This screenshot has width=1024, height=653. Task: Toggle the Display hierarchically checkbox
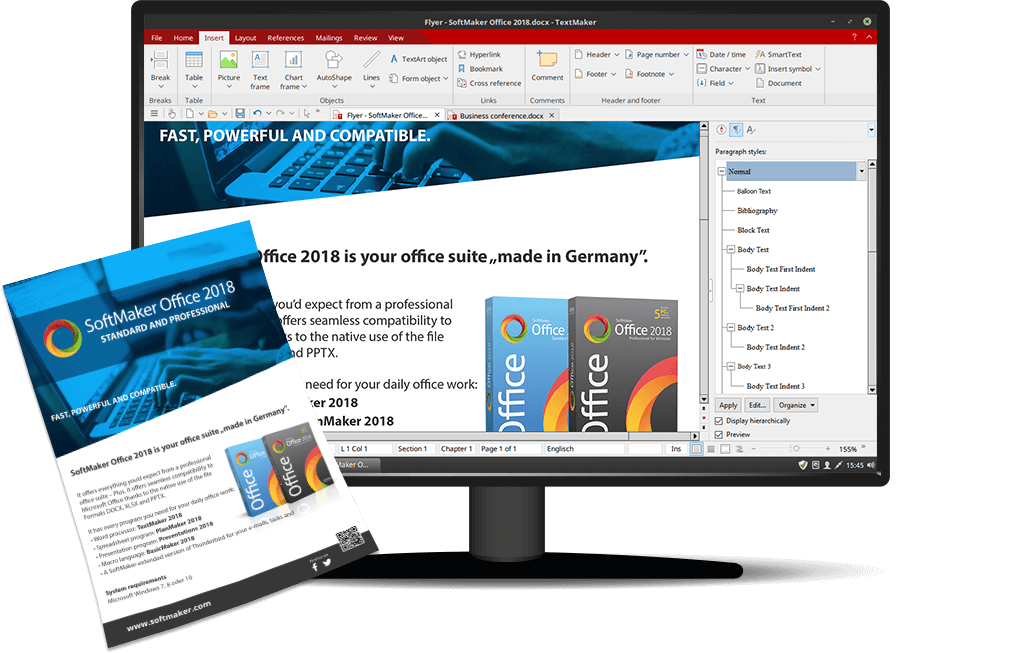pos(719,421)
